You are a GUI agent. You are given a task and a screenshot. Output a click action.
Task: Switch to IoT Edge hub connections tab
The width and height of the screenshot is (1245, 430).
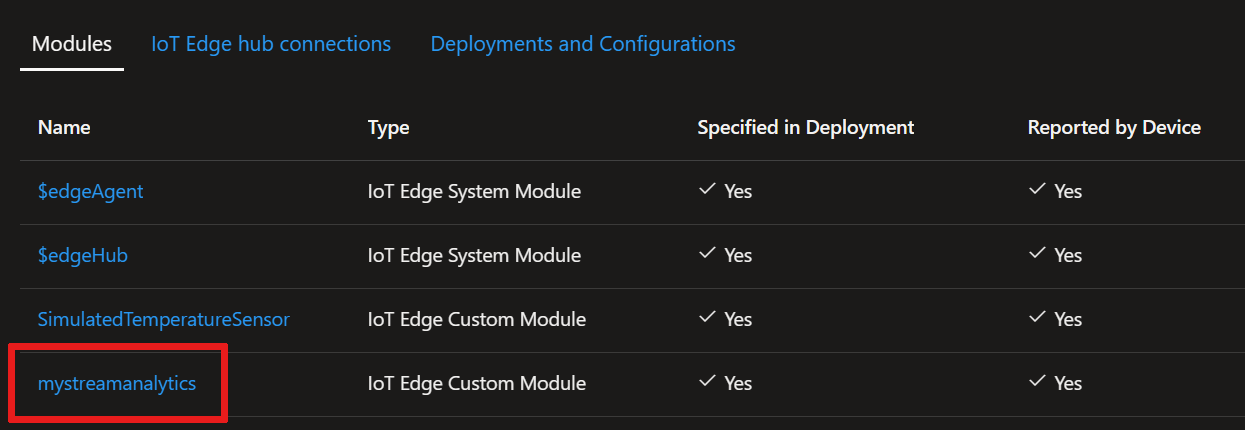tap(271, 44)
